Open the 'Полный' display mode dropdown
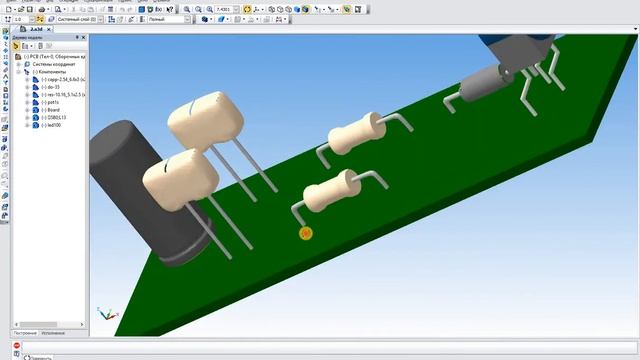The image size is (640, 360). pos(187,19)
